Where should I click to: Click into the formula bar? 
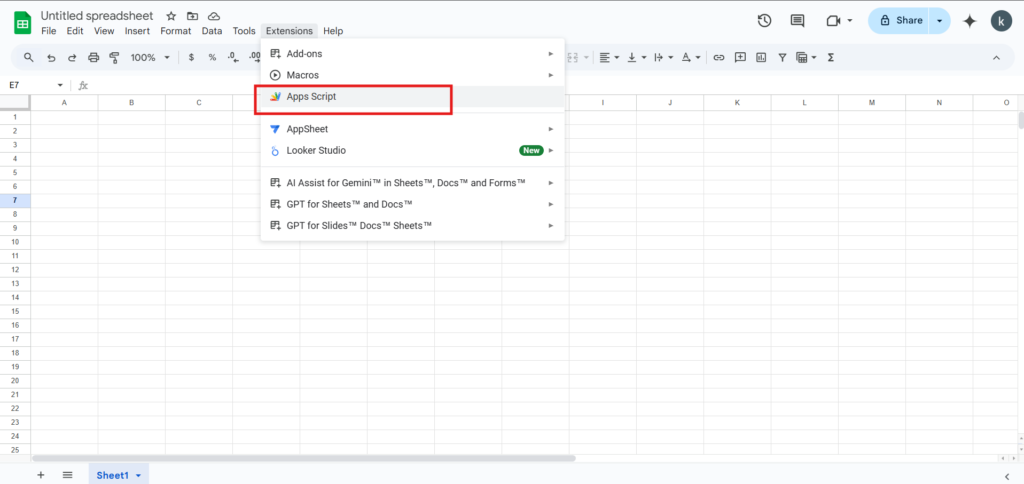pos(555,86)
